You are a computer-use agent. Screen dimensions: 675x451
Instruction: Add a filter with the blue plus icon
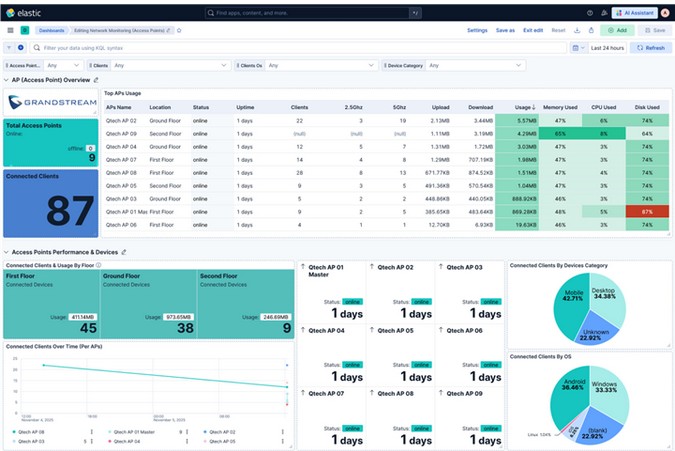(x=21, y=48)
